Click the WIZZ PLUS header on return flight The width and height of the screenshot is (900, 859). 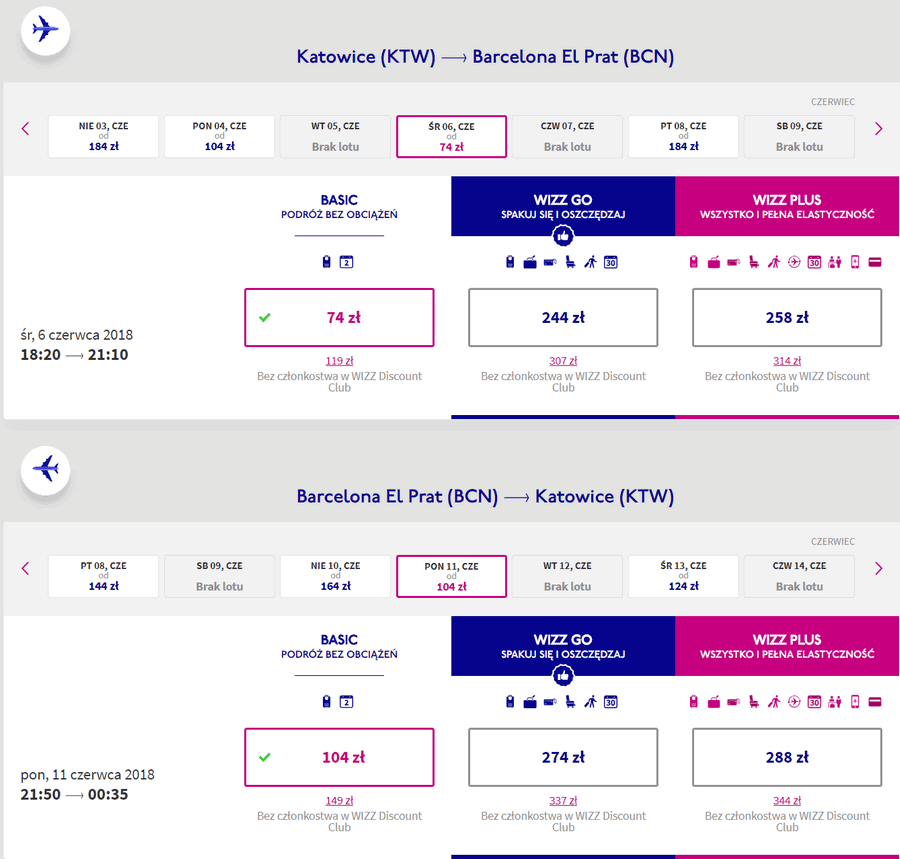pyautogui.click(x=787, y=646)
